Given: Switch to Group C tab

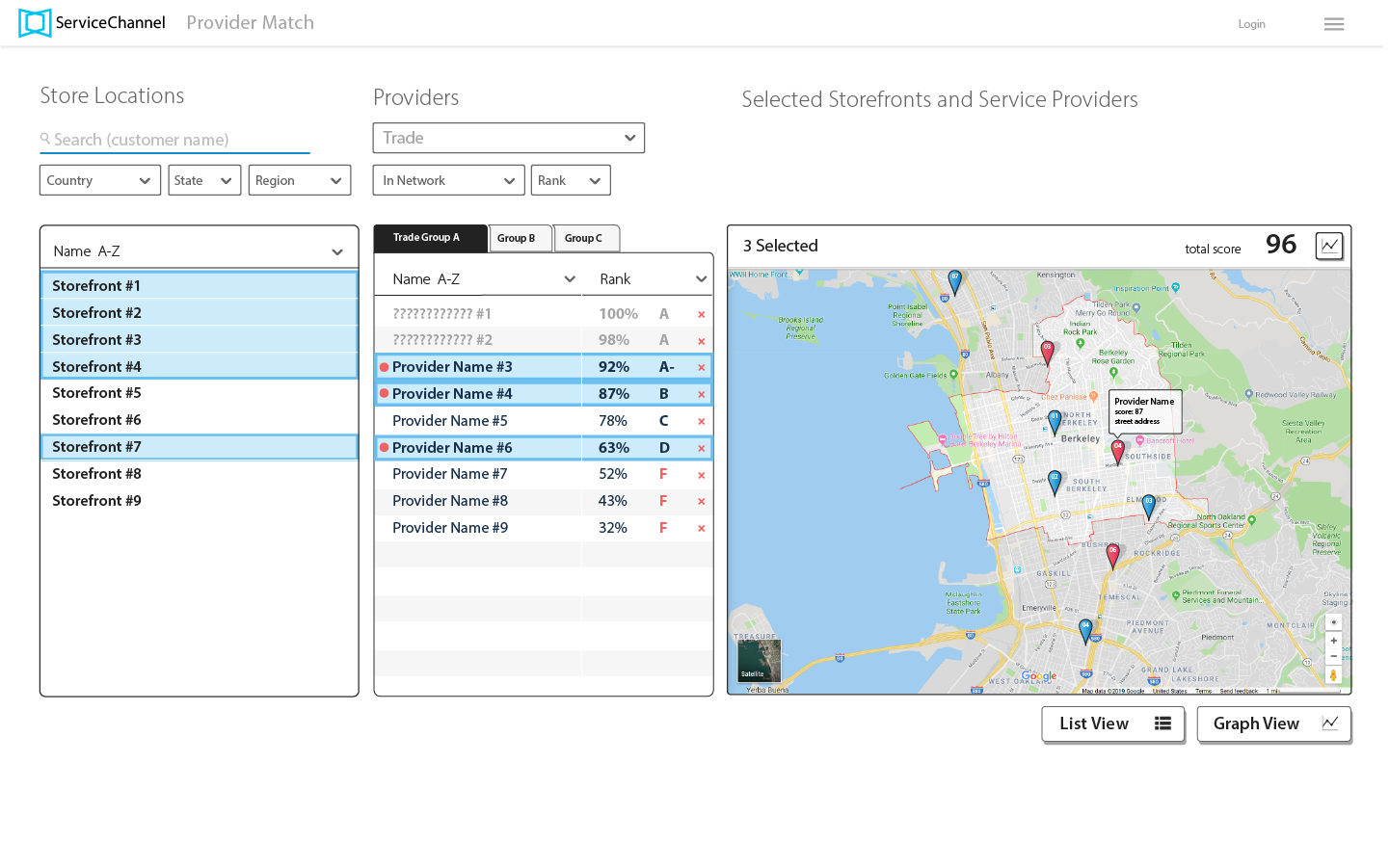Looking at the screenshot, I should pyautogui.click(x=587, y=238).
